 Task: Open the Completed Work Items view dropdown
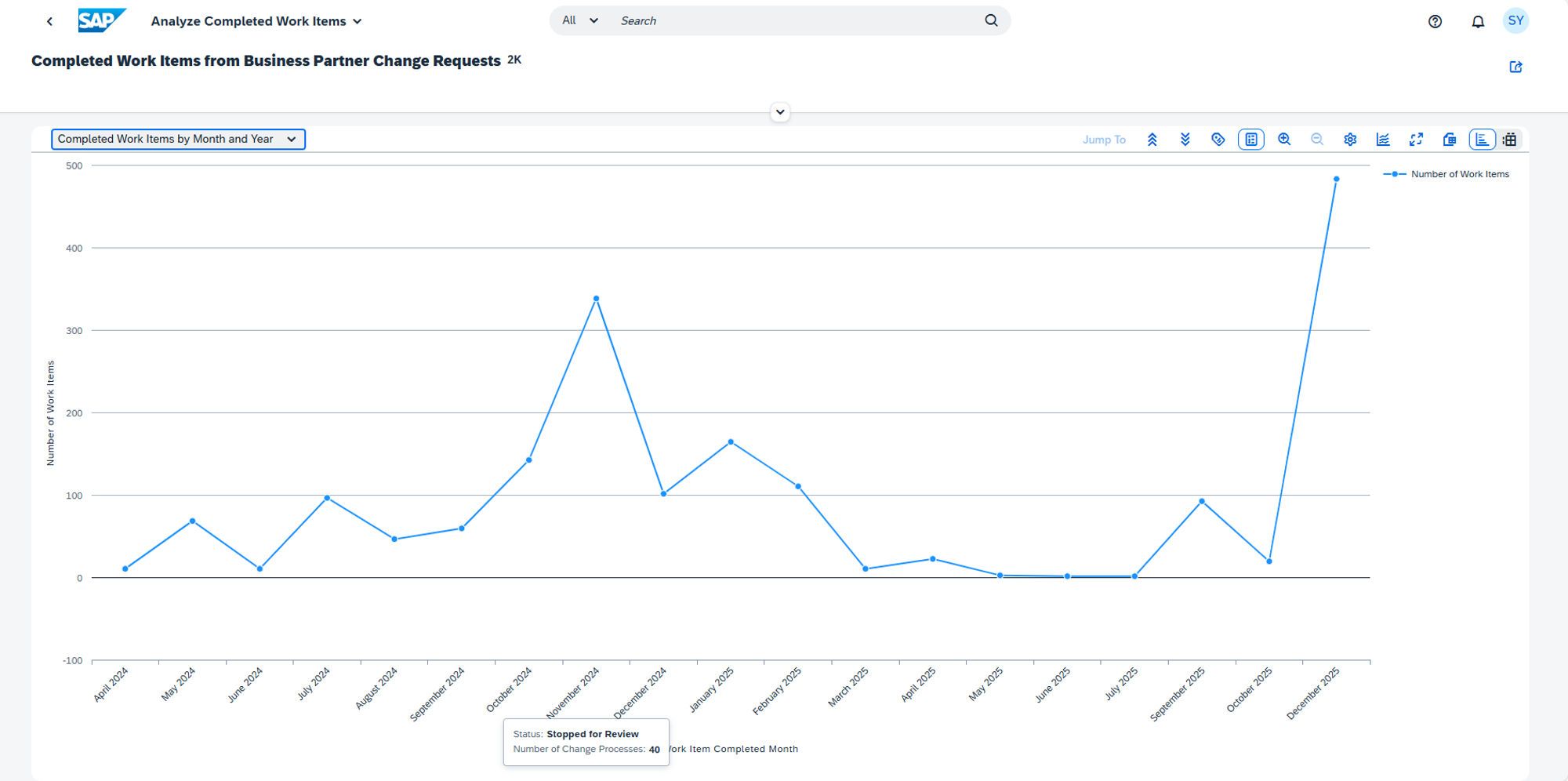click(178, 139)
